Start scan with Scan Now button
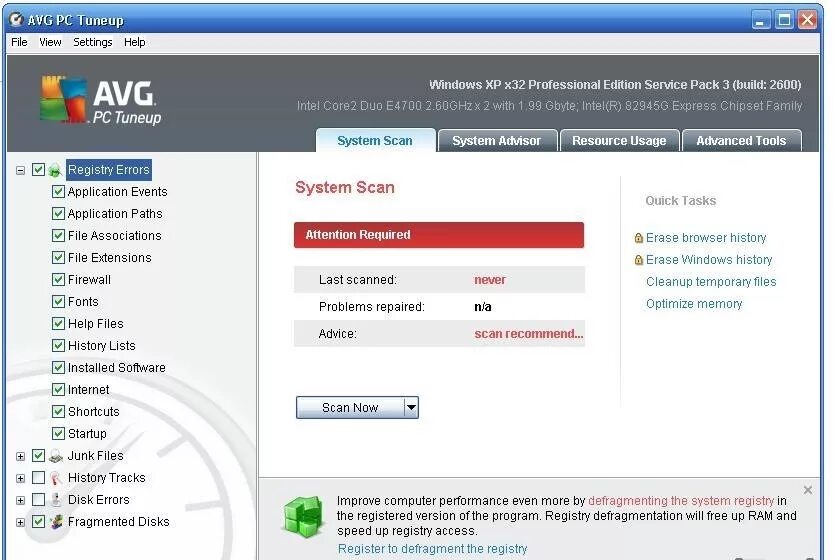Image resolution: width=834 pixels, height=560 pixels. [350, 408]
